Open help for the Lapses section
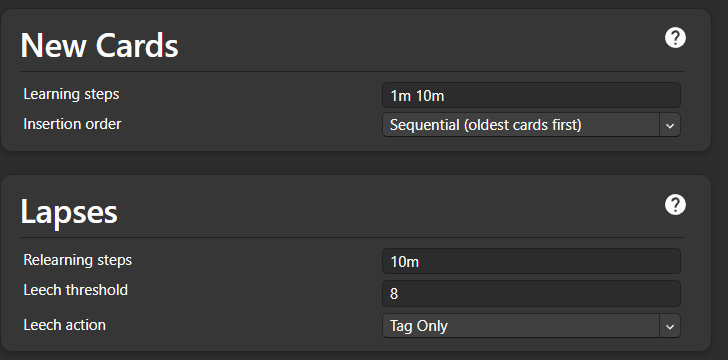728x360 pixels. click(675, 204)
